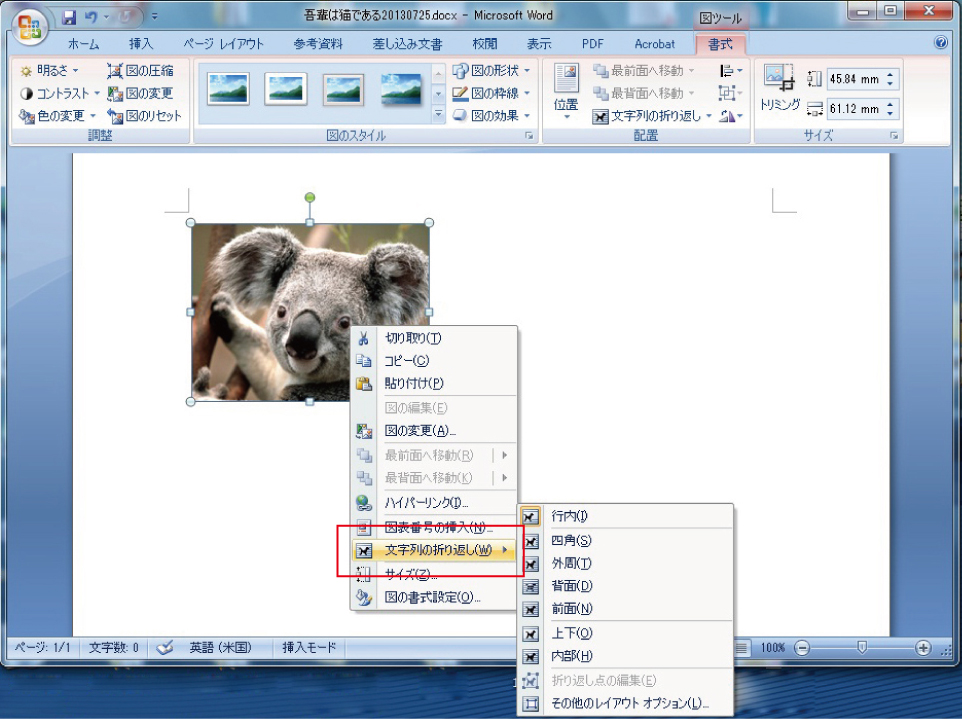The width and height of the screenshot is (962, 719).
Task: Choose サイズ from the context menu
Action: (434, 574)
